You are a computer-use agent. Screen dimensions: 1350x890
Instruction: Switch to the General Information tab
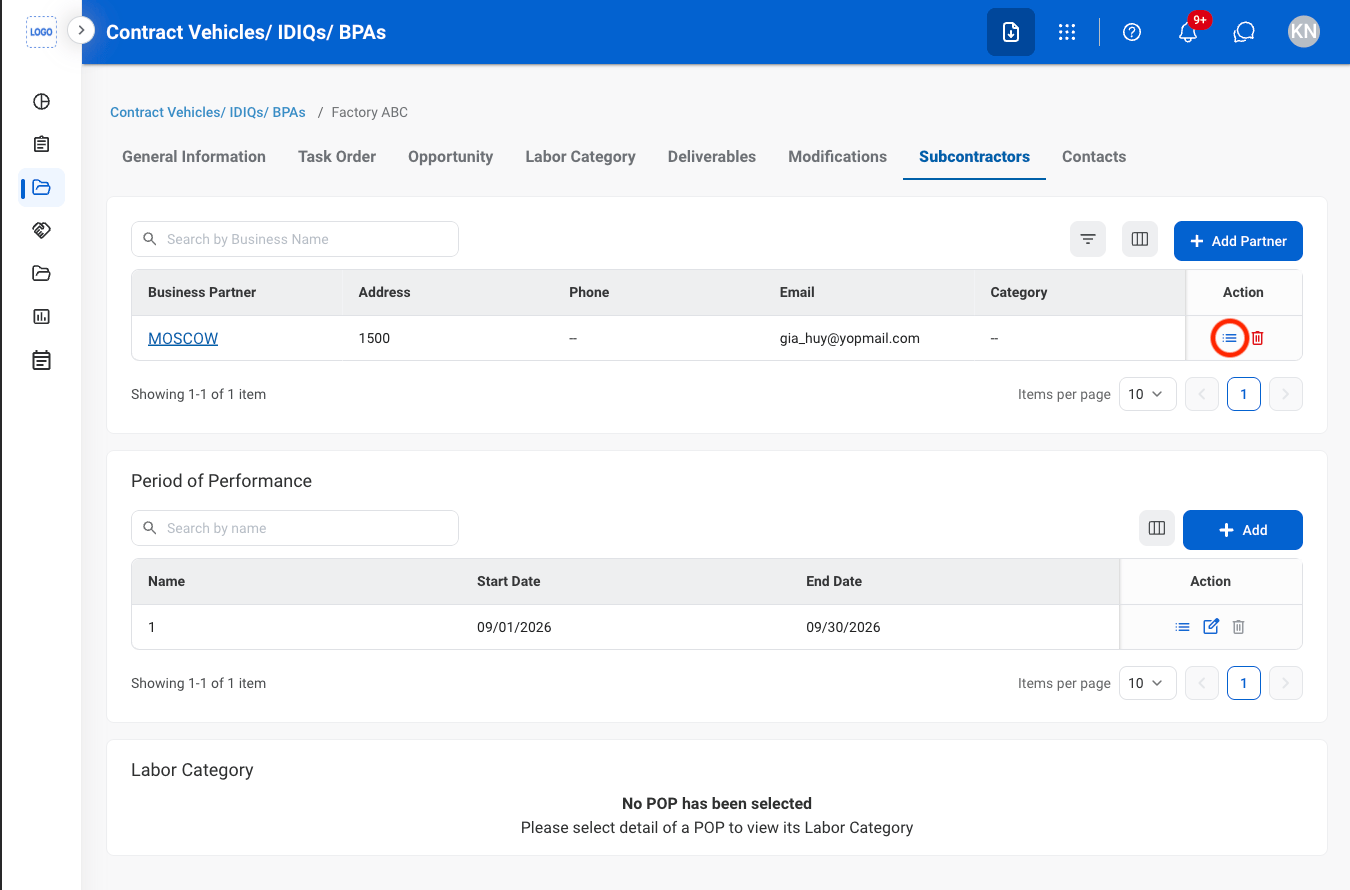(x=194, y=156)
